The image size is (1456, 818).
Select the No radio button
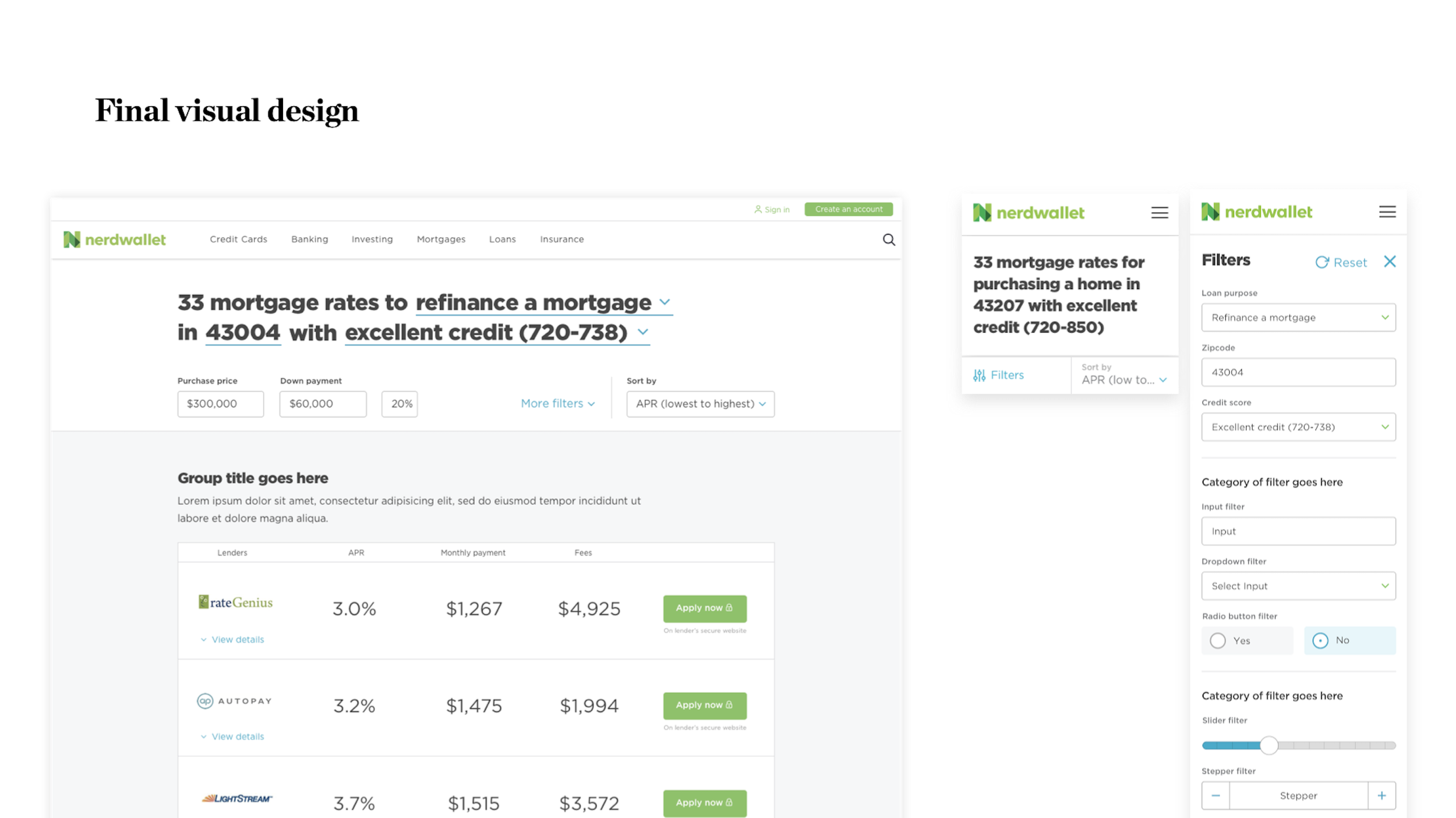coord(1320,640)
